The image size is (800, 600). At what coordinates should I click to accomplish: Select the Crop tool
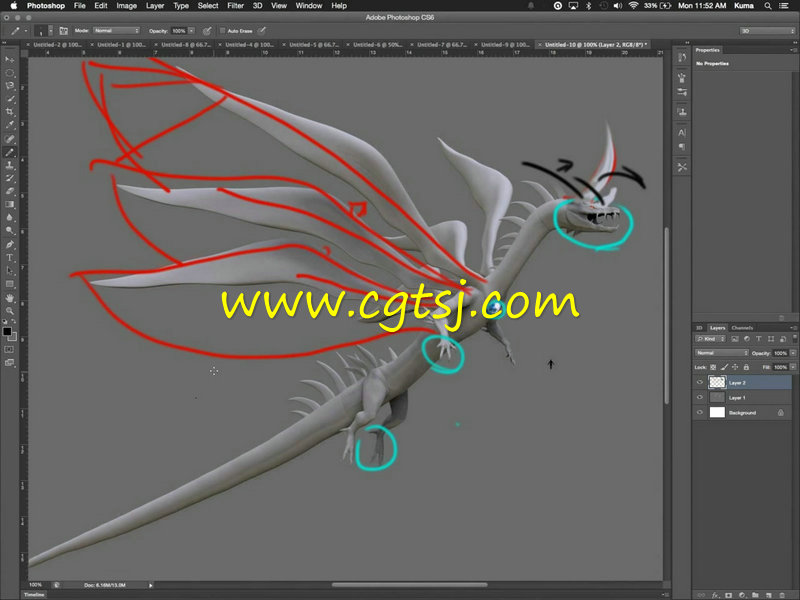(x=9, y=112)
